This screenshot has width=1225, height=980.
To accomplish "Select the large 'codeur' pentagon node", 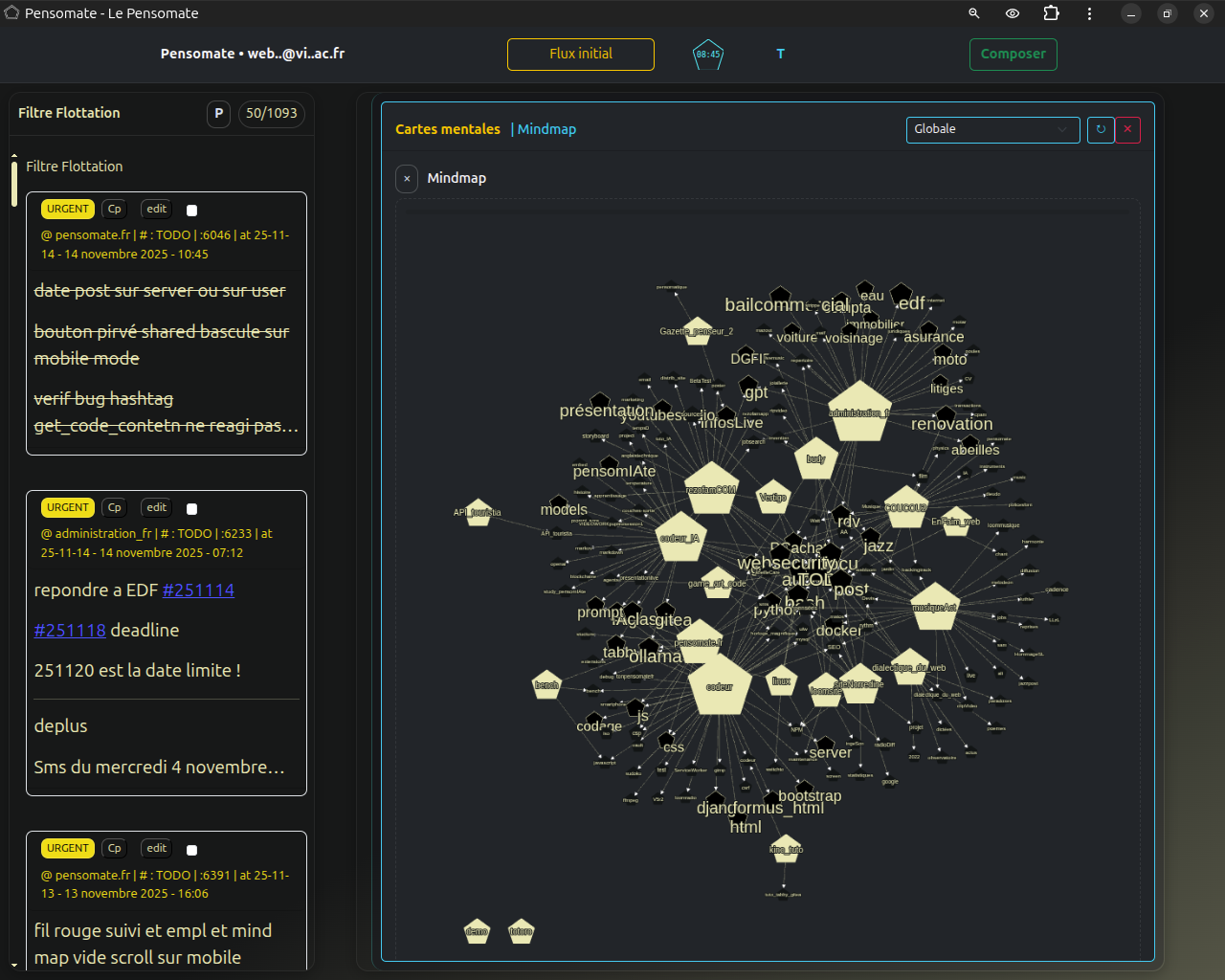I will tap(720, 685).
